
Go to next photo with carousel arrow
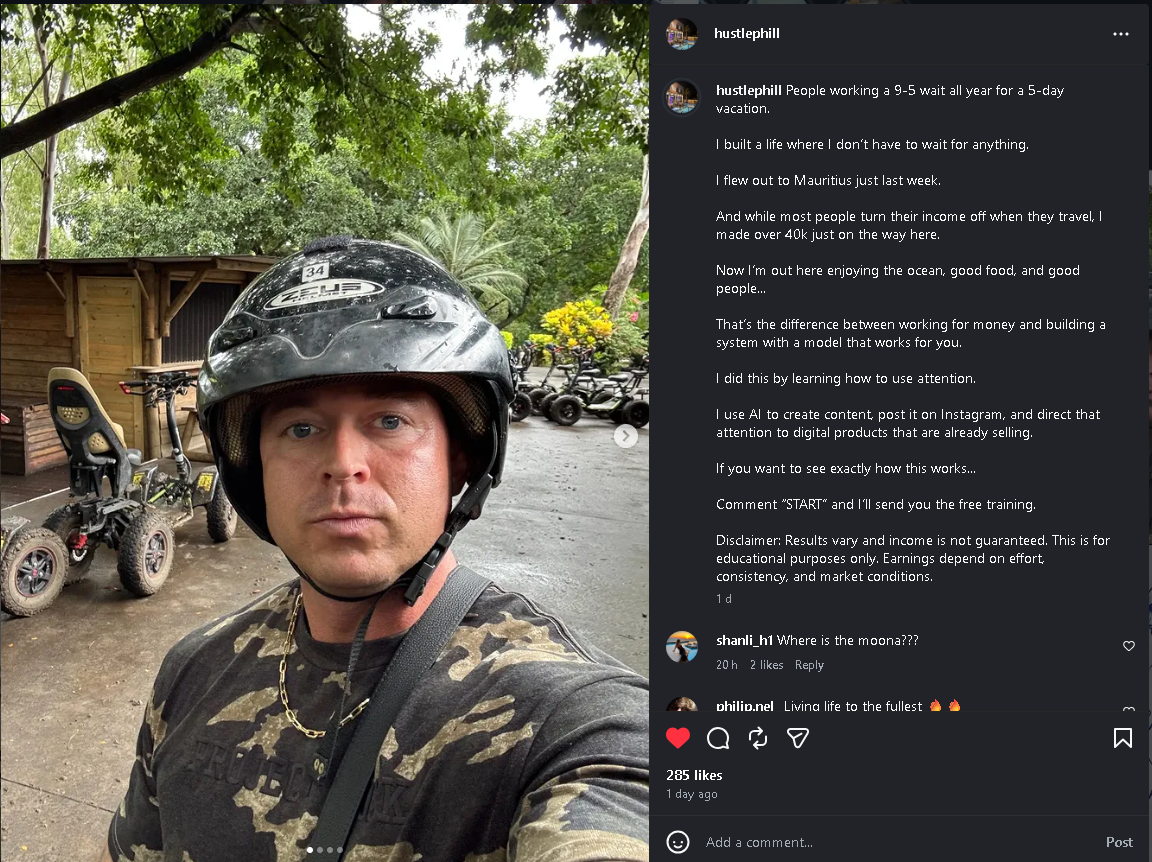(x=626, y=436)
